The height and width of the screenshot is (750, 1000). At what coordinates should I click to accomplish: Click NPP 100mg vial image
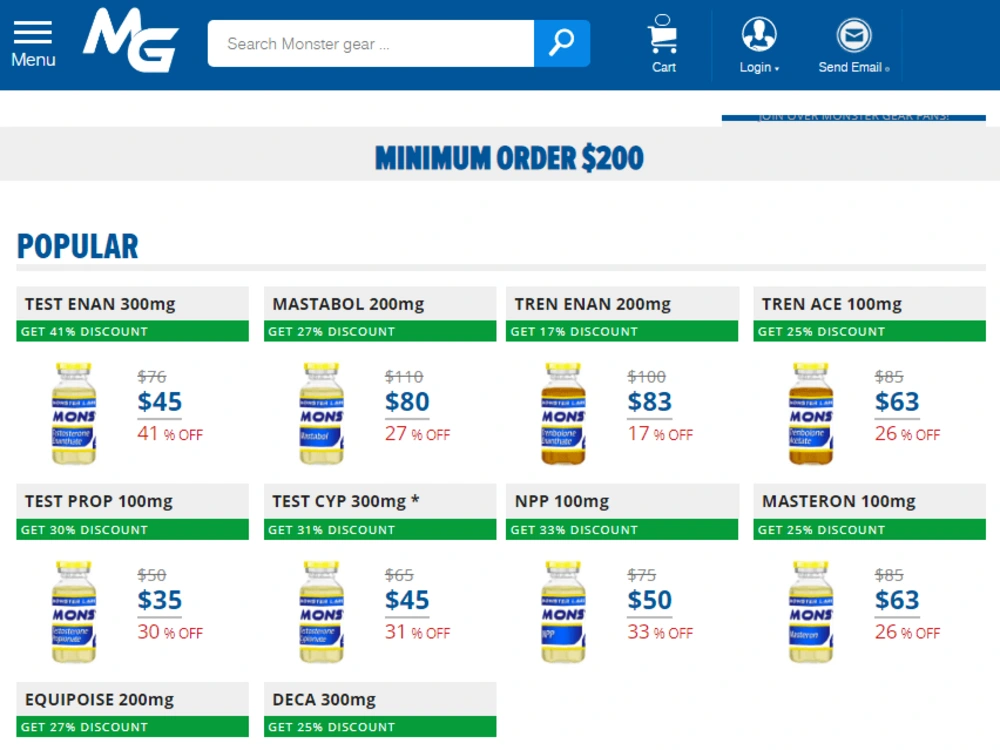(563, 612)
